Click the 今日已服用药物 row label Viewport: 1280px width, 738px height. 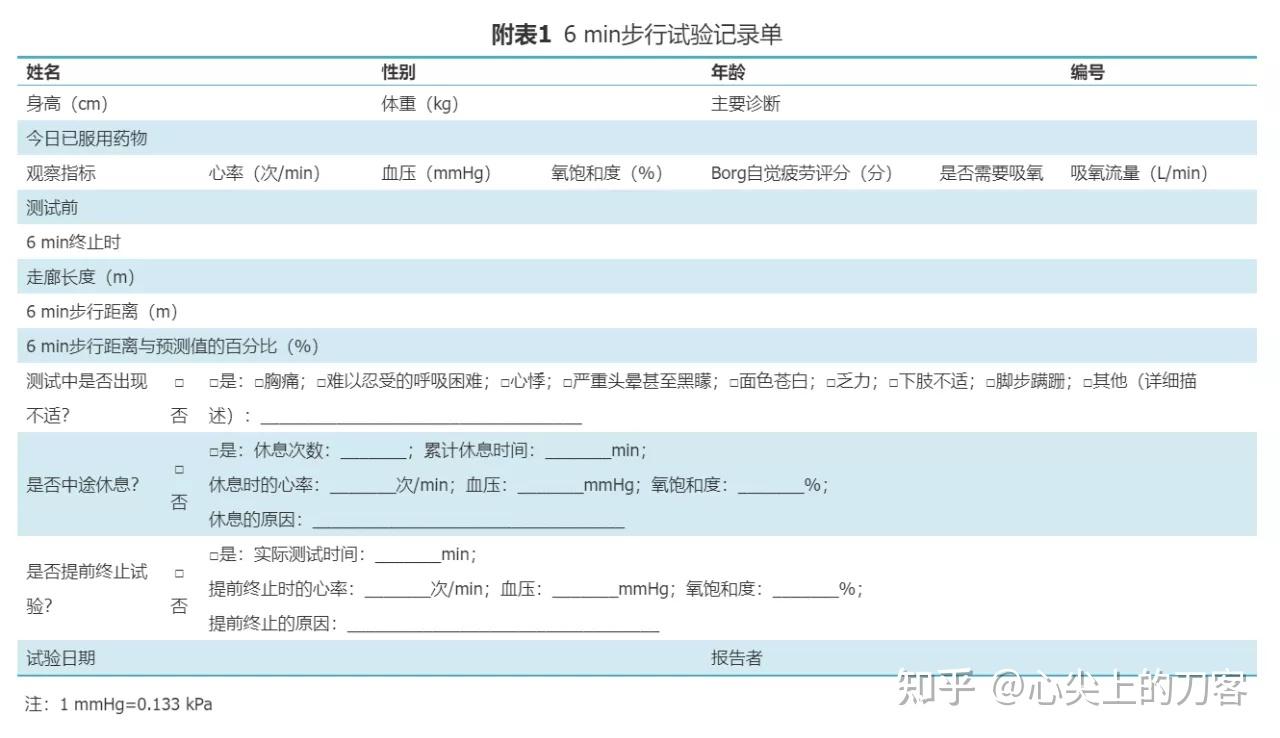pos(87,138)
